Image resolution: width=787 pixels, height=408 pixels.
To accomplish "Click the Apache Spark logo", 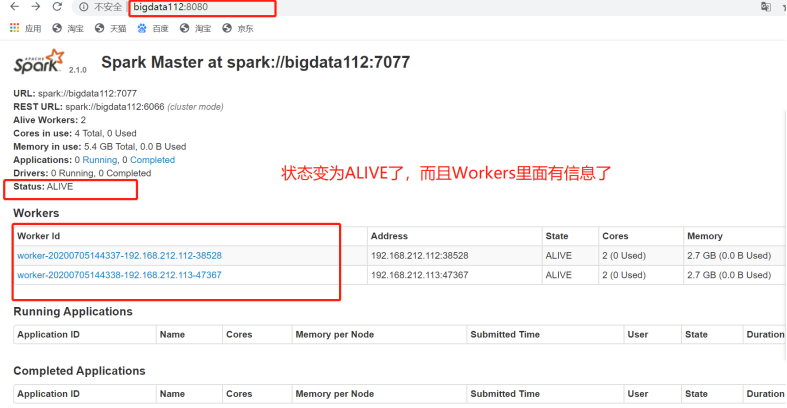I will (39, 62).
